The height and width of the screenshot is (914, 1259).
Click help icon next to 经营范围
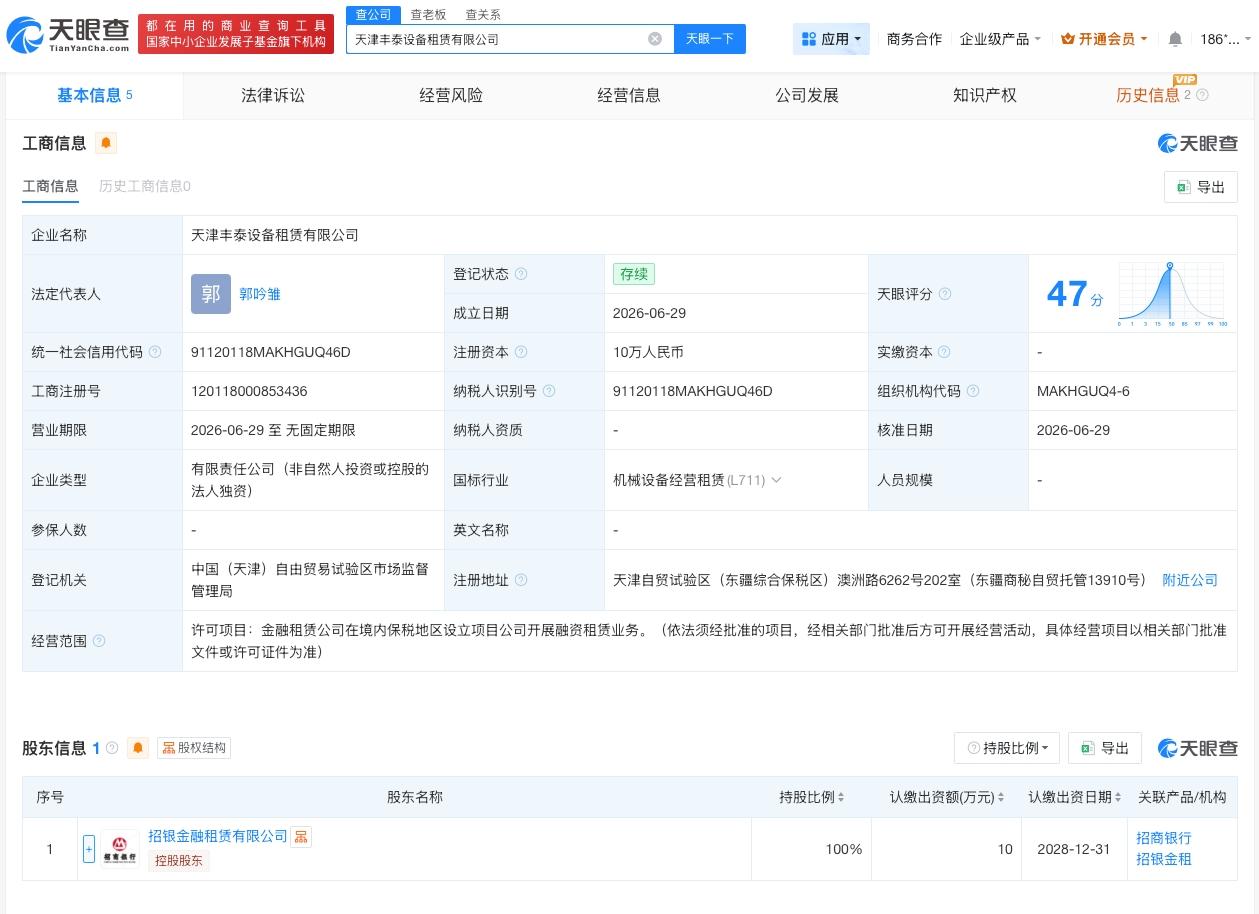[x=99, y=641]
